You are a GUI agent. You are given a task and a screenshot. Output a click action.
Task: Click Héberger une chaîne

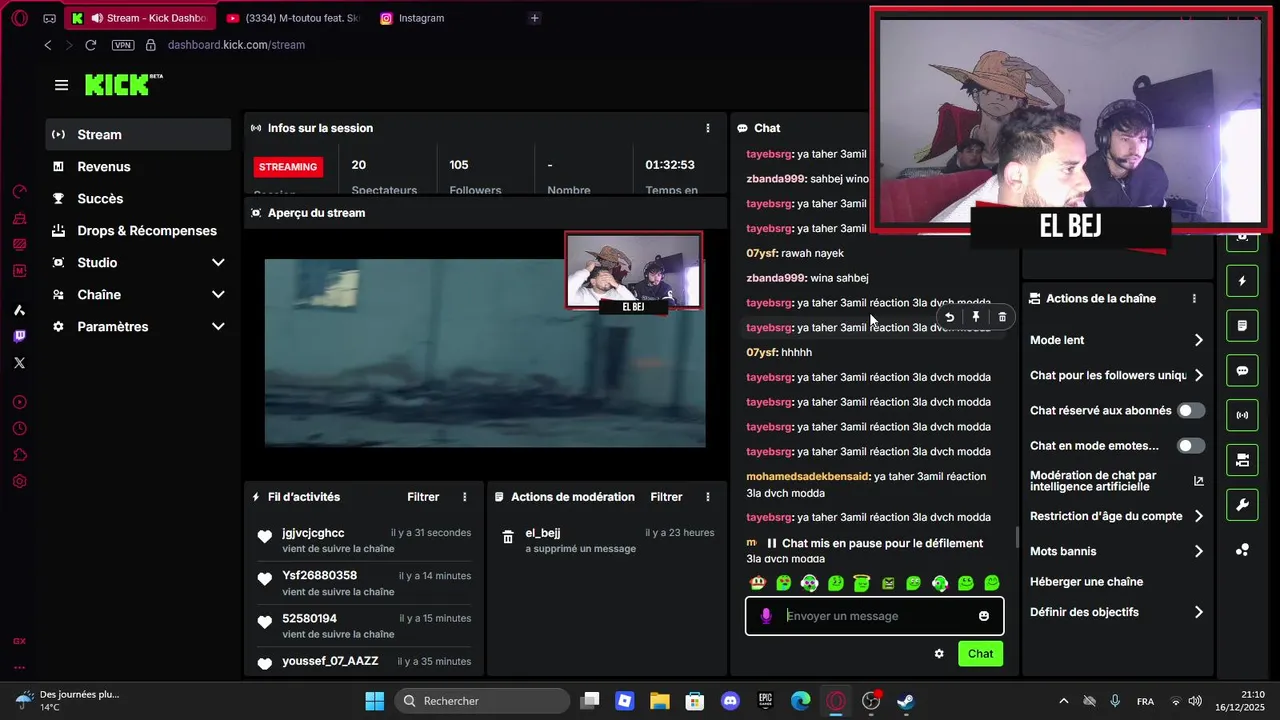tap(1086, 582)
